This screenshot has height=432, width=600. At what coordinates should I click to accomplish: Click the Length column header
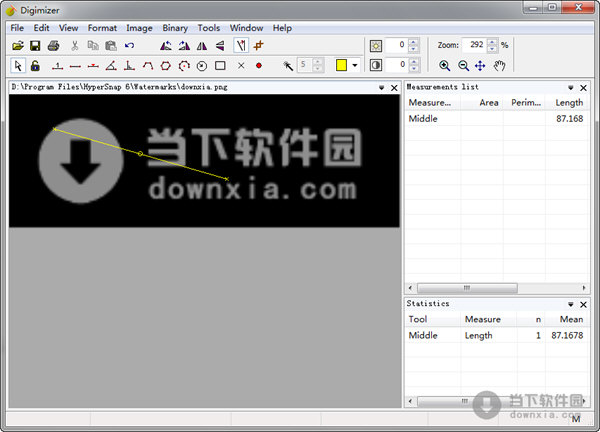click(x=567, y=103)
